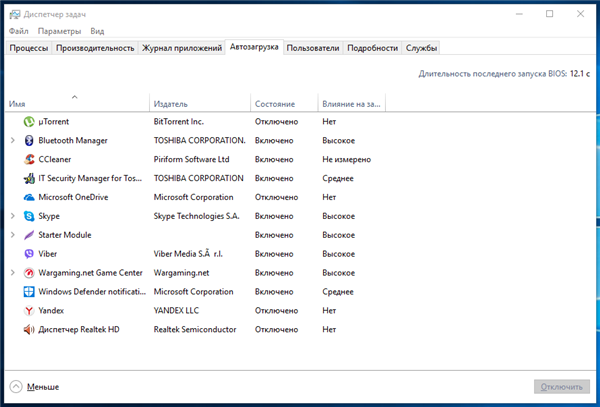Screen dimensions: 600x407
Task: Select the Viber name text
Action: 47,254
